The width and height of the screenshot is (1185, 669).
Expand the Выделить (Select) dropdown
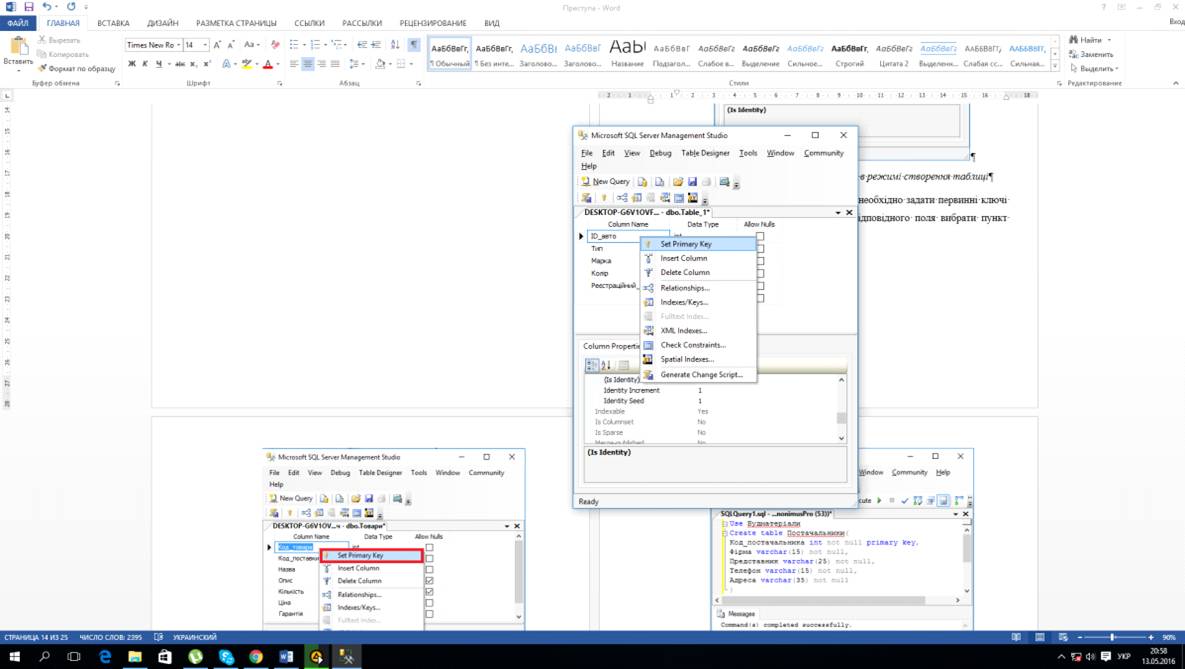tap(1098, 69)
